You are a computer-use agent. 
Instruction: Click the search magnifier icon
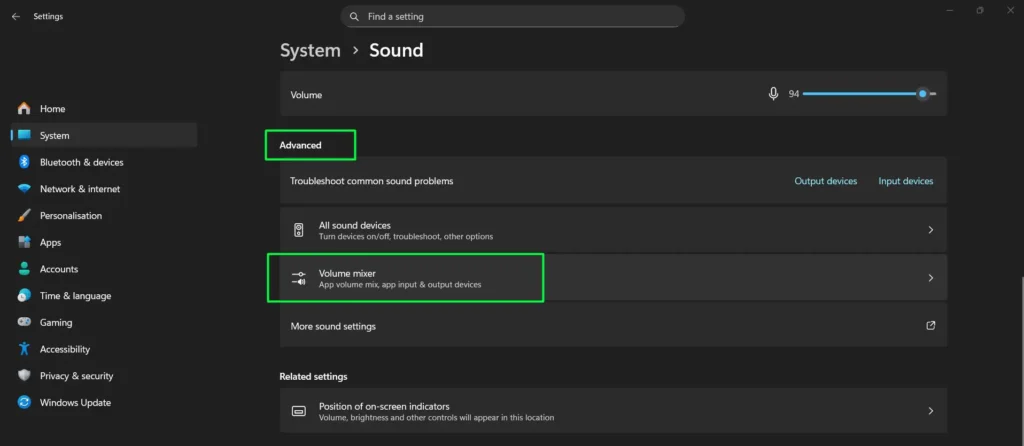point(354,16)
